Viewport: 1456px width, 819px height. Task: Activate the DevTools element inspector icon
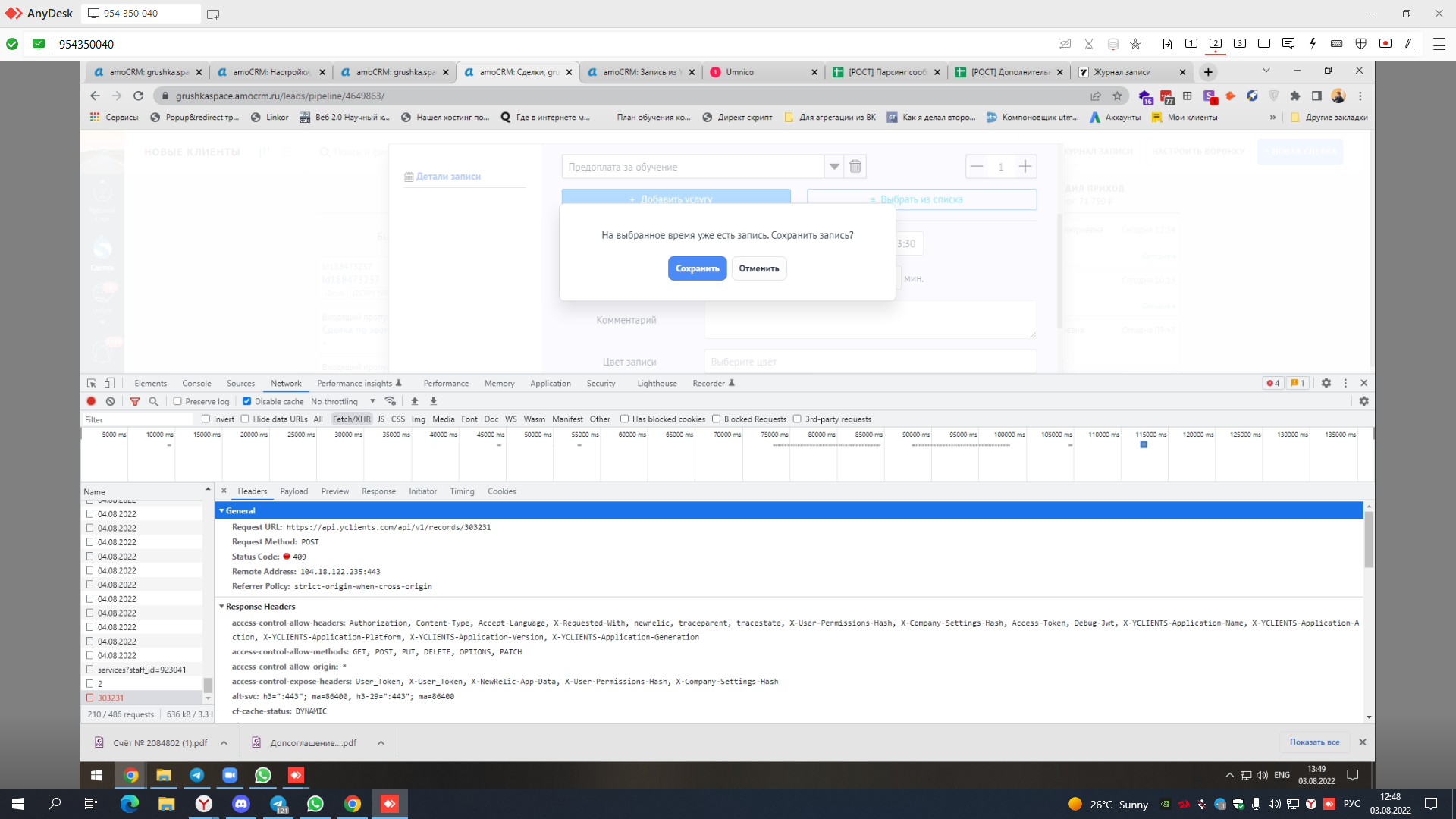point(92,384)
